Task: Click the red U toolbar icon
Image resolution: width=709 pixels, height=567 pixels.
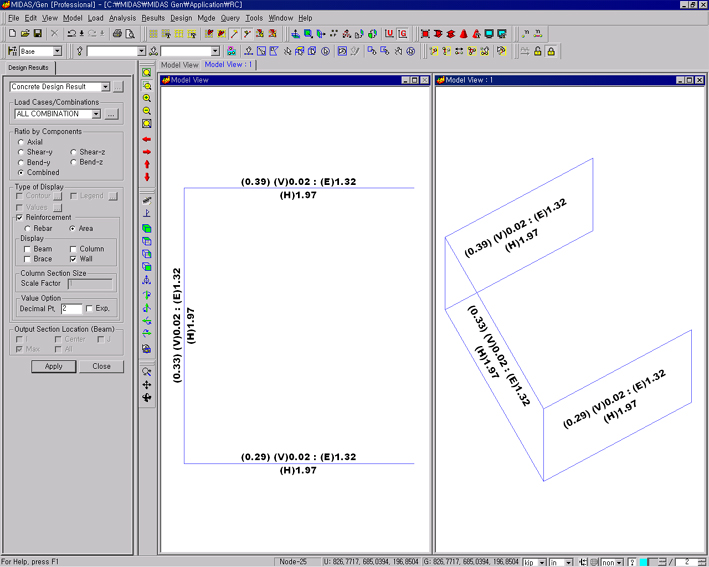Action: (x=390, y=34)
